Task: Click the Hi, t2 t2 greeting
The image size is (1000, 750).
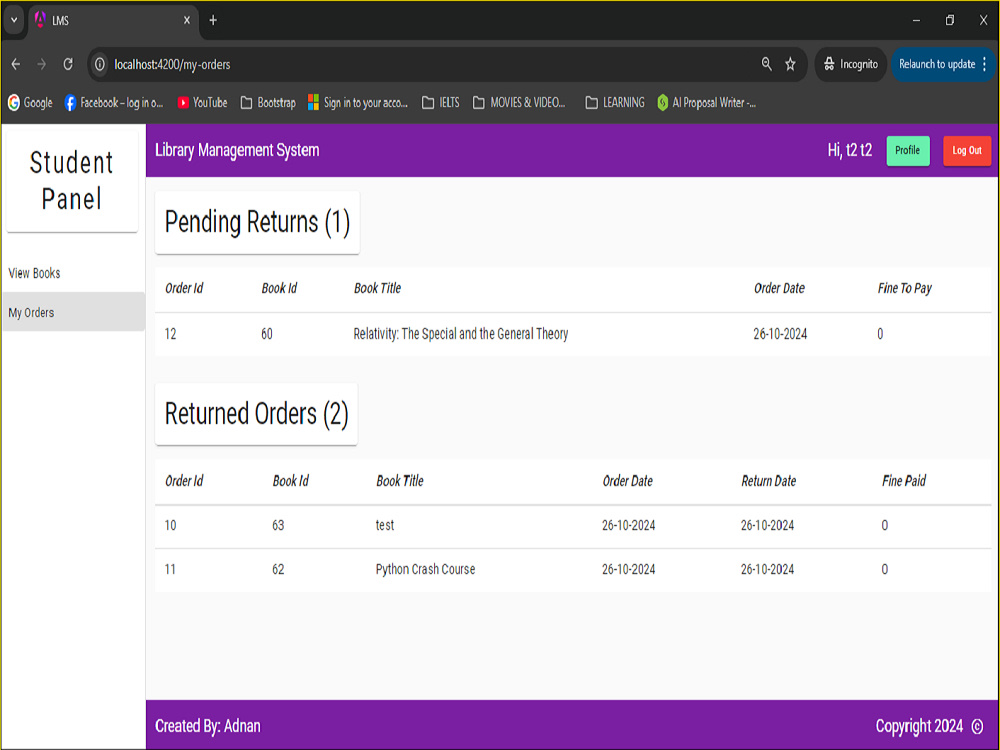Action: [849, 151]
